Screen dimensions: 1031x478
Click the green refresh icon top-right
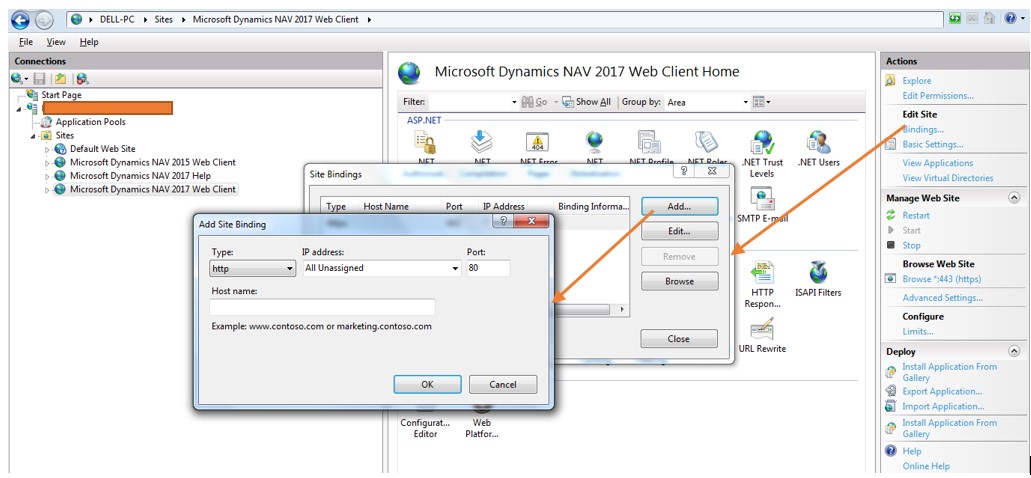955,19
